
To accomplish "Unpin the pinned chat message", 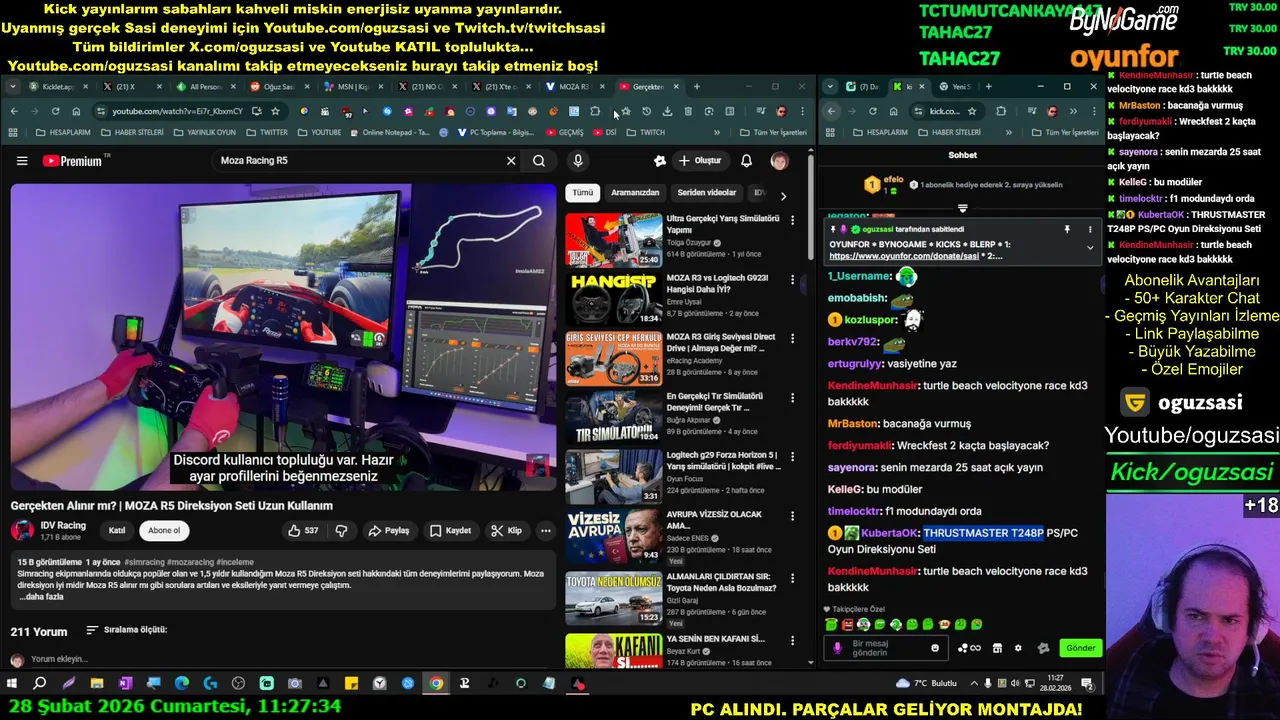I will (x=1067, y=229).
